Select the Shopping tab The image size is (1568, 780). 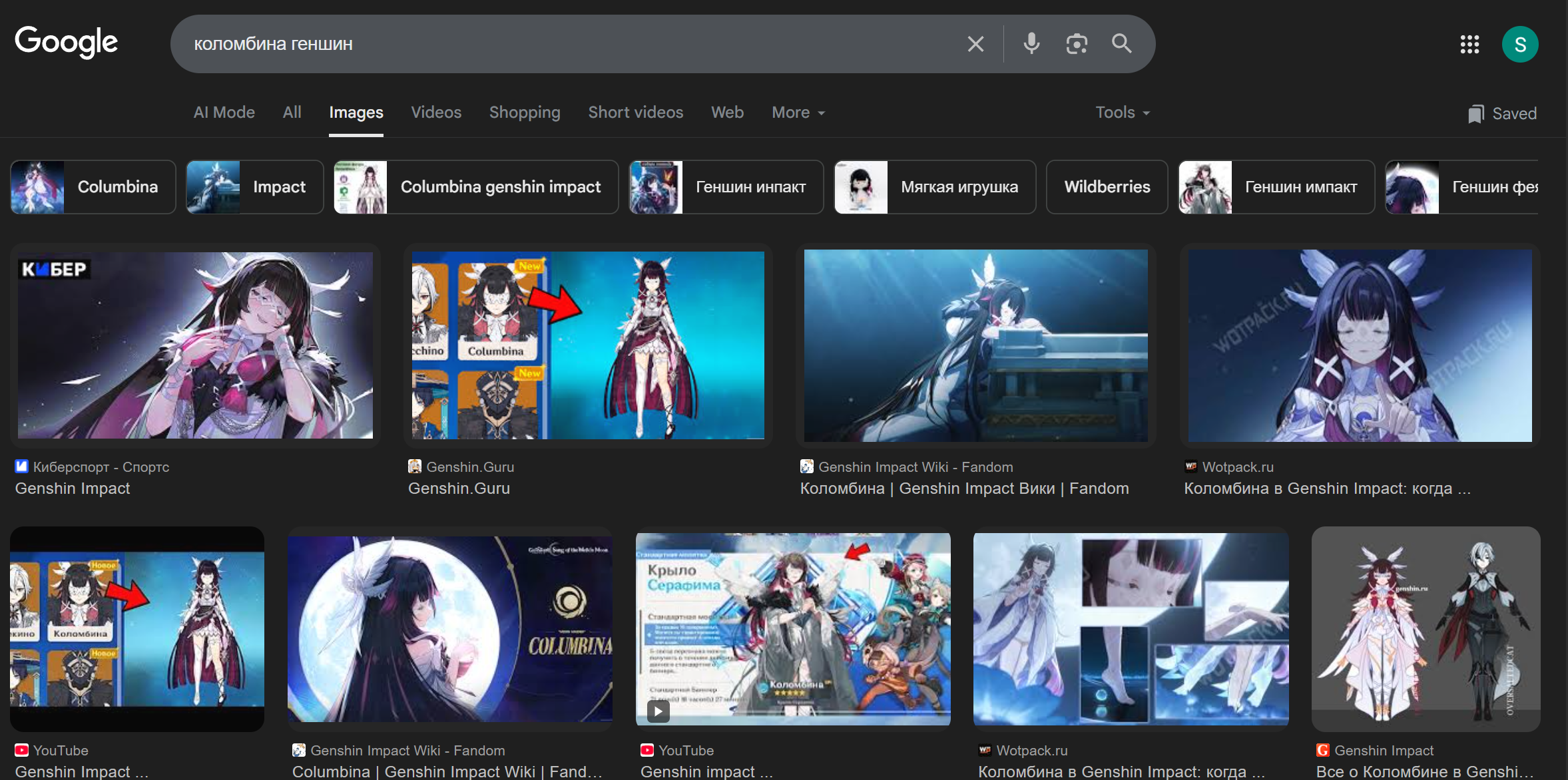pyautogui.click(x=525, y=112)
